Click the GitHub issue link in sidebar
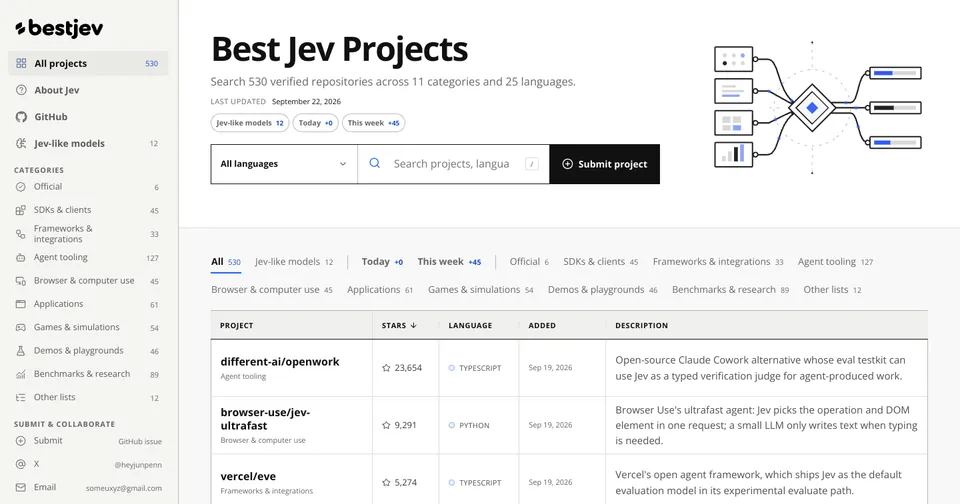 (140, 442)
